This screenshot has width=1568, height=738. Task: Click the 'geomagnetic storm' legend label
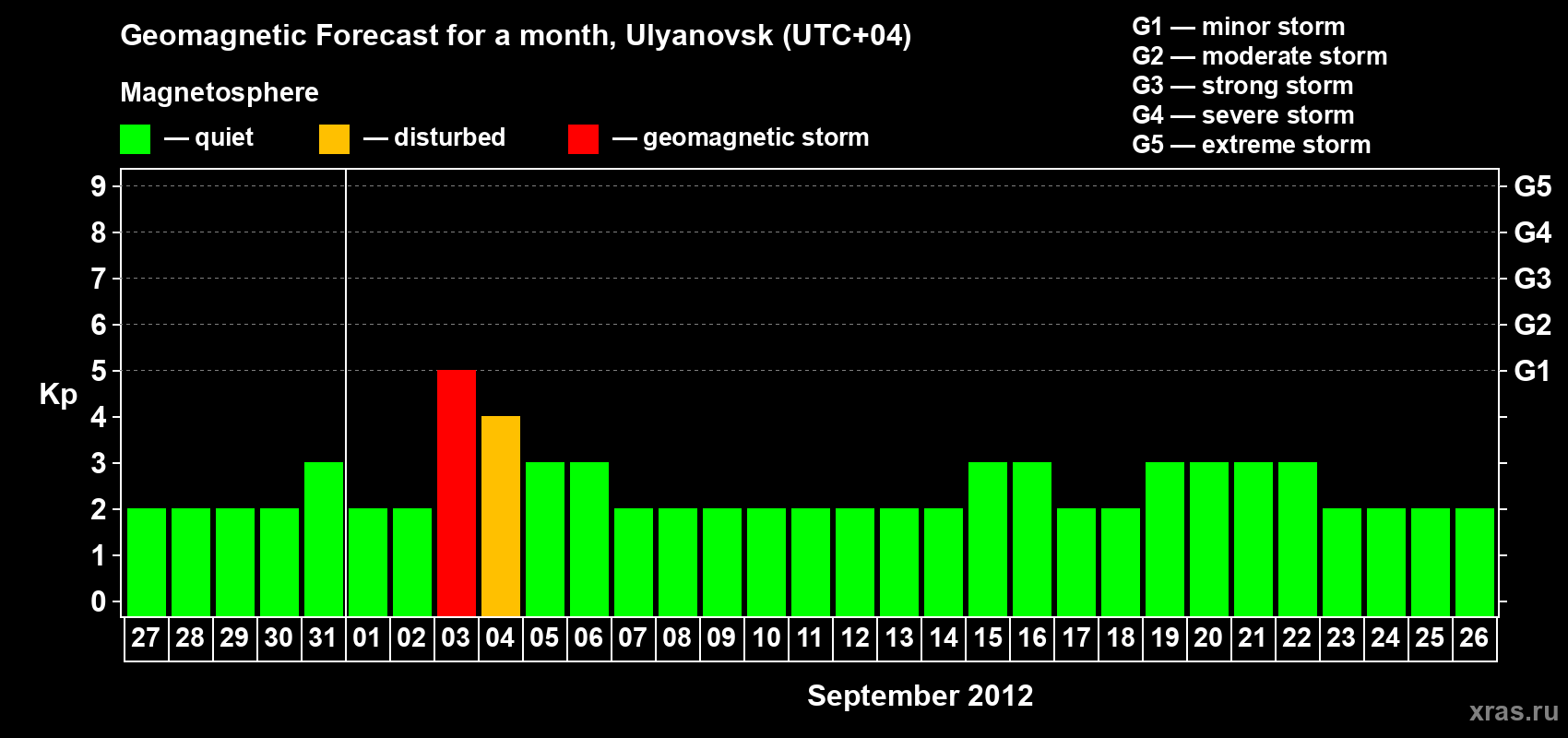[x=755, y=137]
